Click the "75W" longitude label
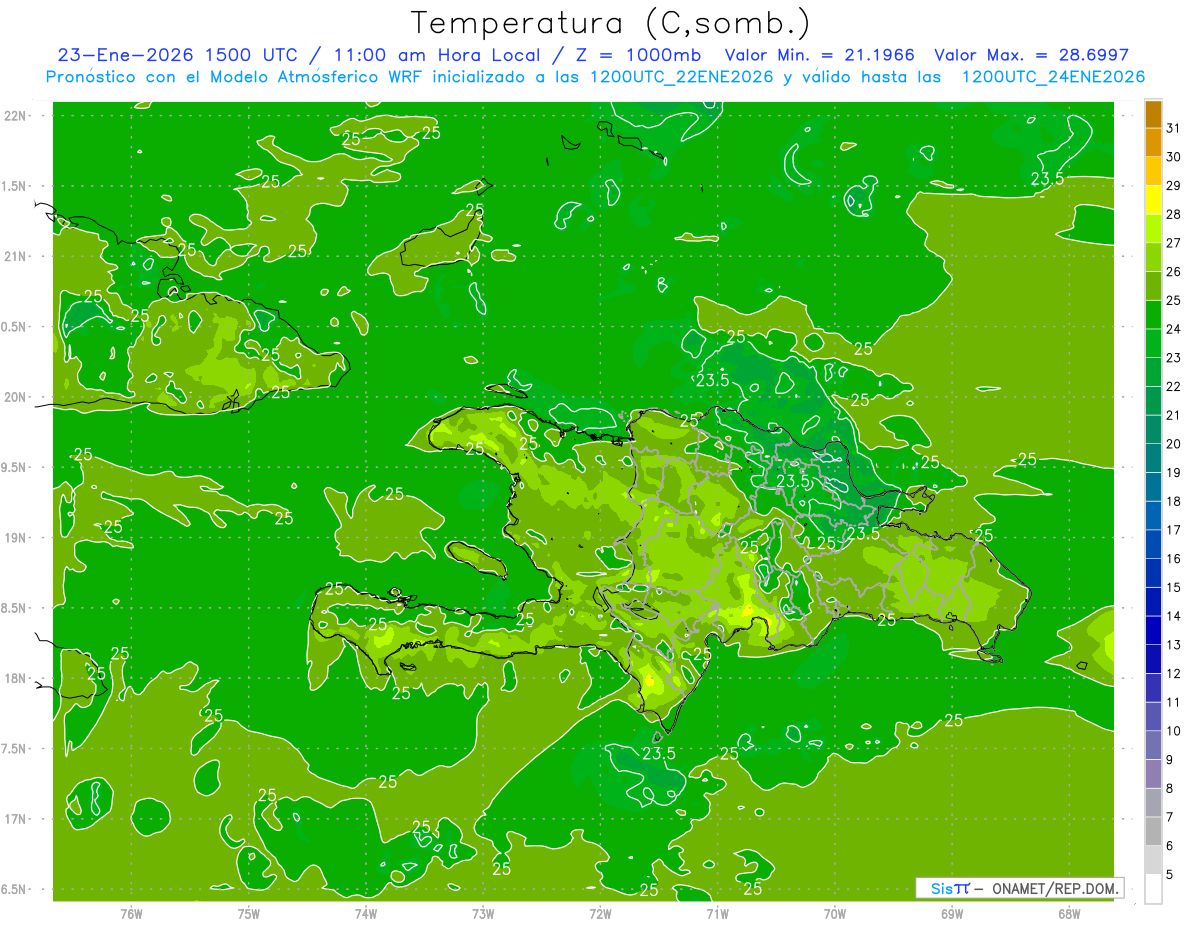Screen dimensions: 1200x927 coord(248,913)
